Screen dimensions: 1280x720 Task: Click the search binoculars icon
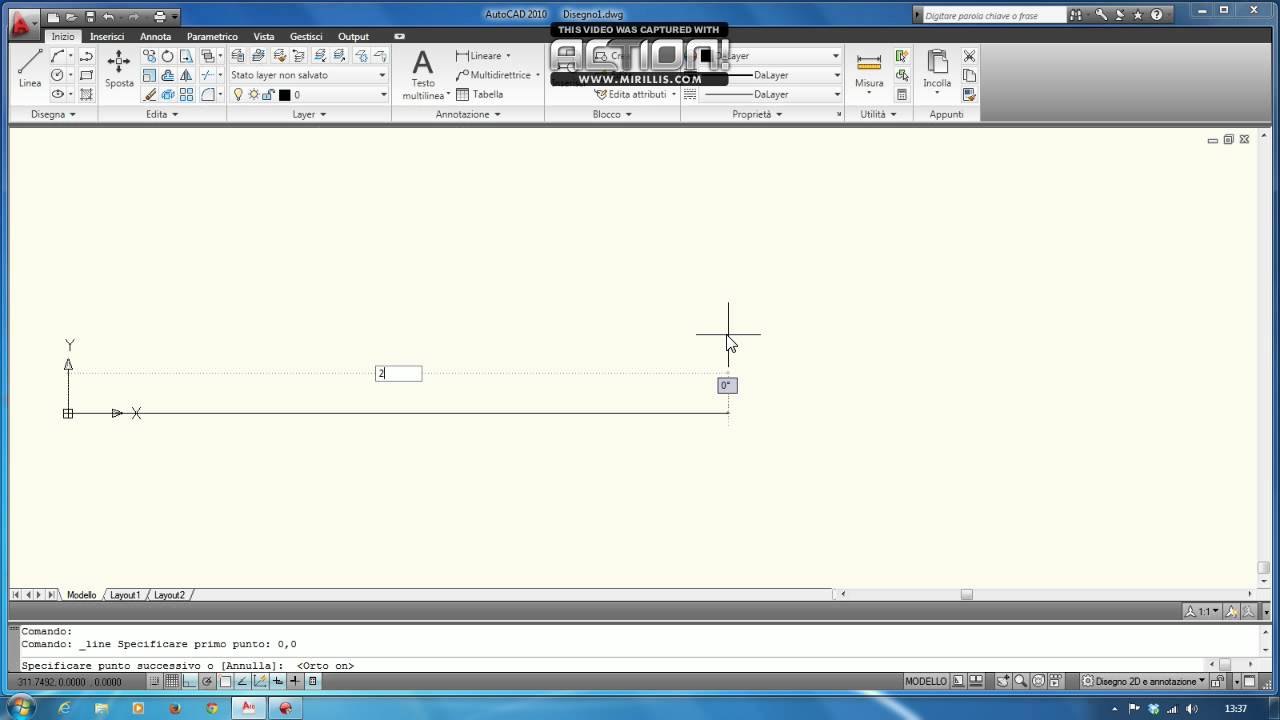coord(1076,15)
